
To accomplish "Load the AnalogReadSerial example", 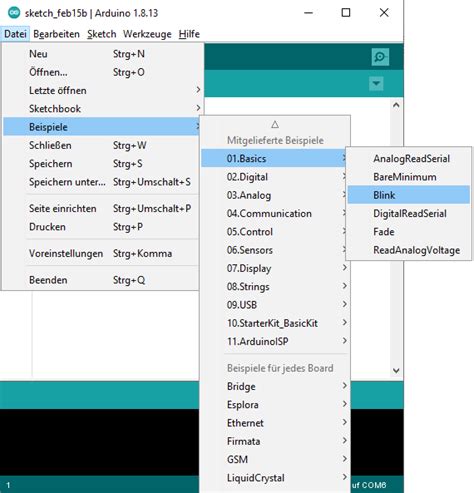I will point(409,159).
